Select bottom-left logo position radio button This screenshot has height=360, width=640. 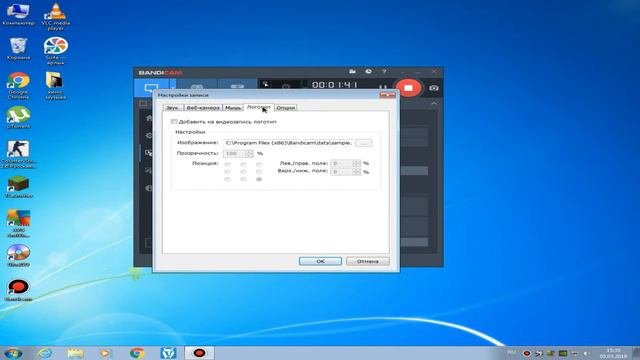tap(228, 179)
